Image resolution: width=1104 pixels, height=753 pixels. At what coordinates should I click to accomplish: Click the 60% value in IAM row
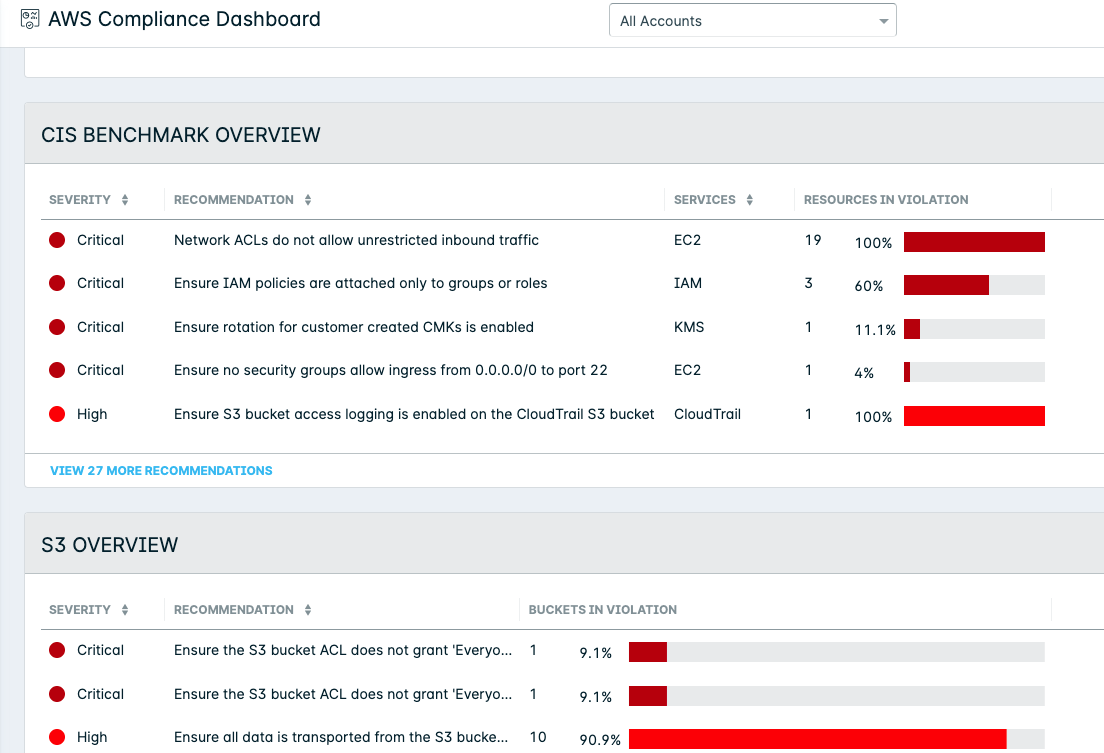coord(869,286)
